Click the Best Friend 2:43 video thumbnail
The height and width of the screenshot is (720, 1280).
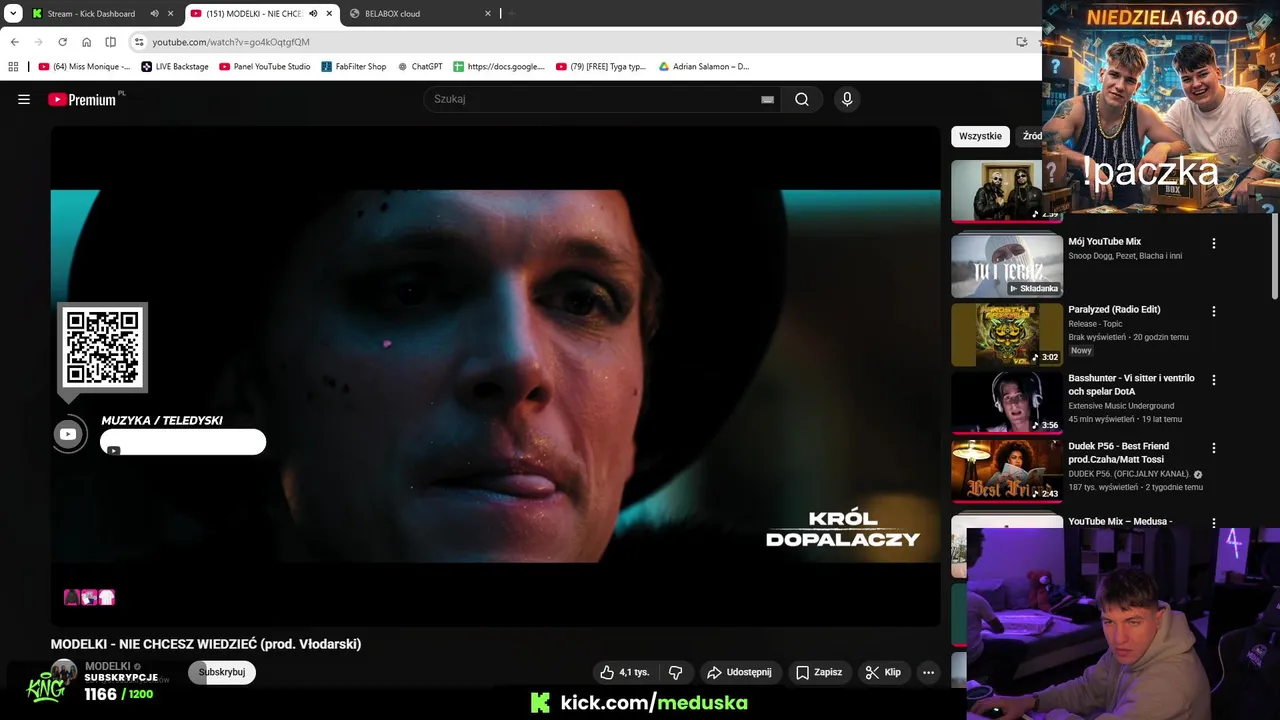coord(1007,470)
